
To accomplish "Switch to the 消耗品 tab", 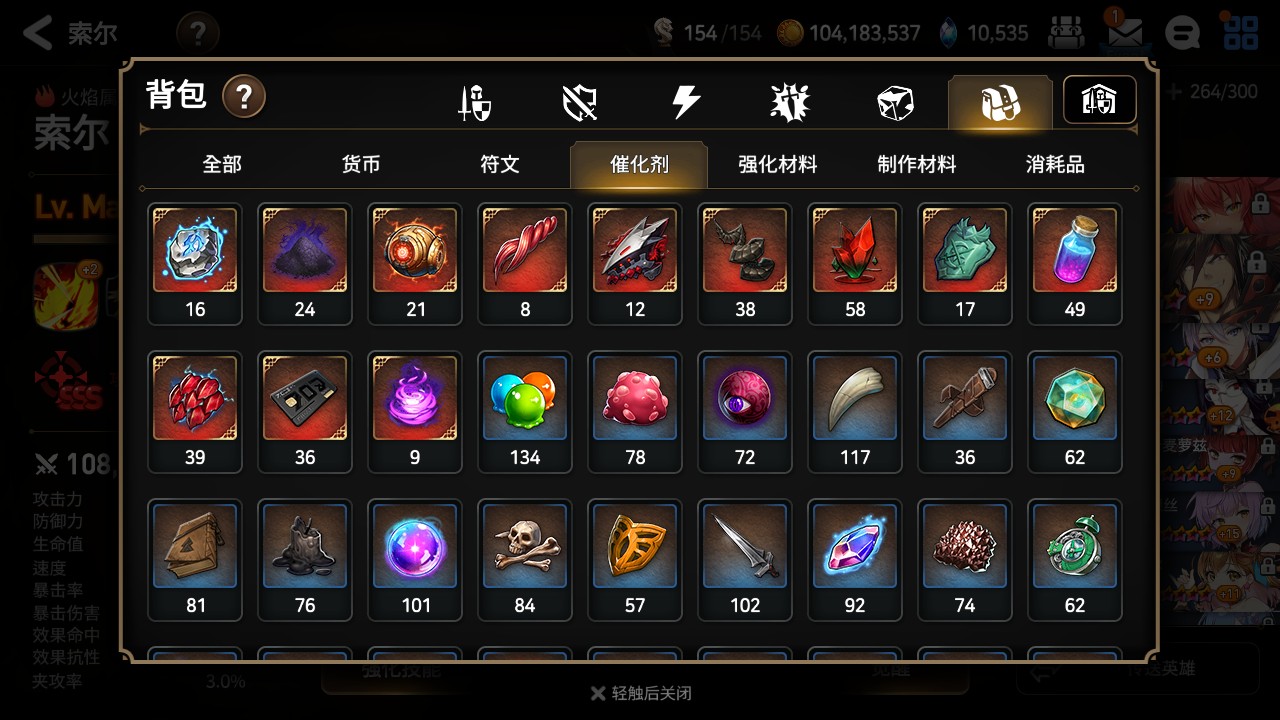I will pyautogui.click(x=1055, y=164).
